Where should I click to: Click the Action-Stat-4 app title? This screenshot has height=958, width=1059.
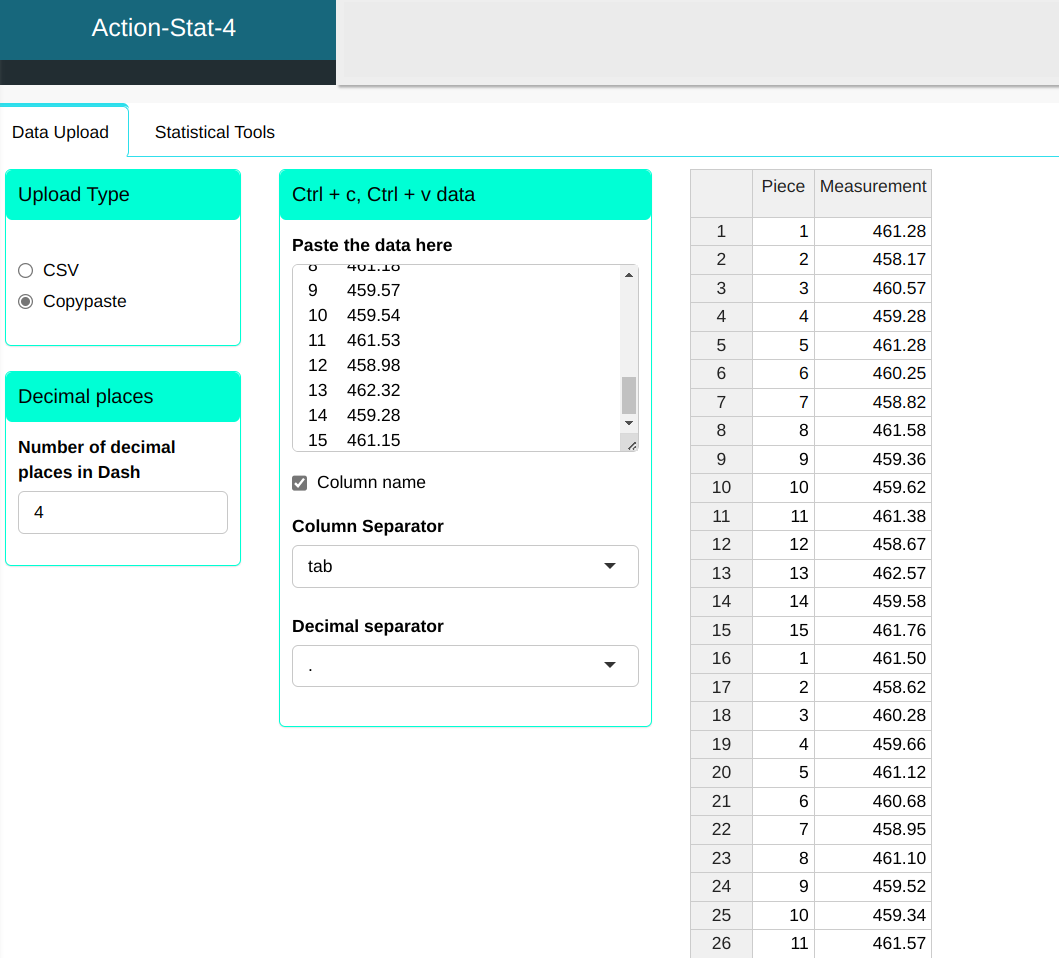pyautogui.click(x=164, y=28)
